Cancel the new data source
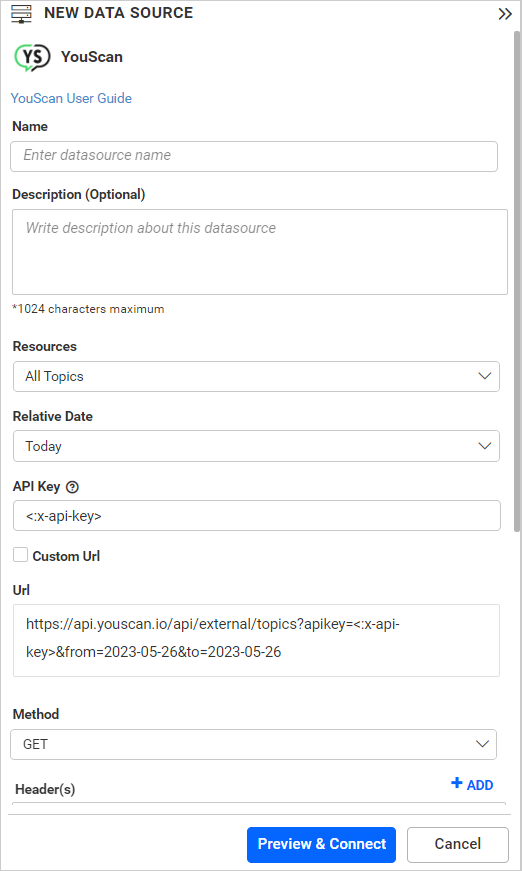Viewport: 522px width, 871px height. (x=458, y=844)
